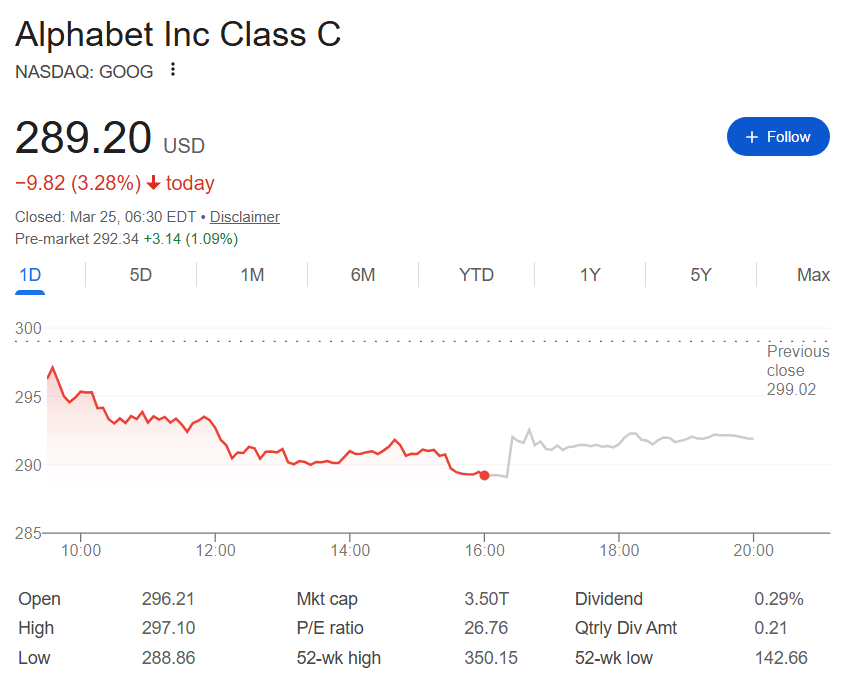
Task: Click the 12:00 point on the time axis
Action: click(x=216, y=550)
